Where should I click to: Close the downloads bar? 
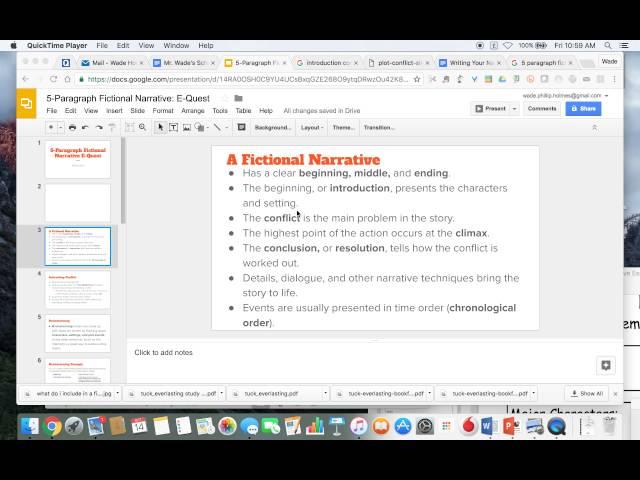click(615, 394)
